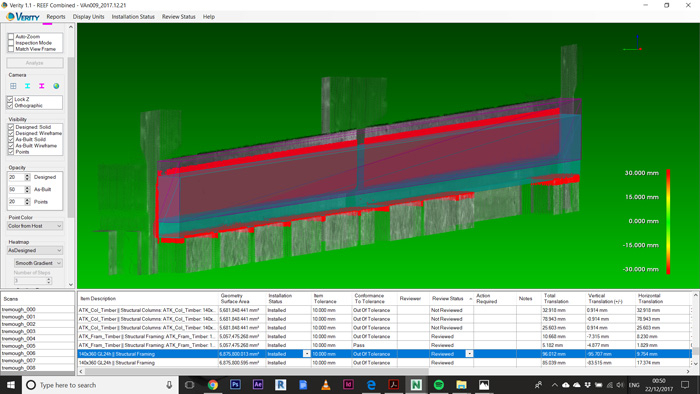Click the grid camera view icon

click(x=13, y=86)
